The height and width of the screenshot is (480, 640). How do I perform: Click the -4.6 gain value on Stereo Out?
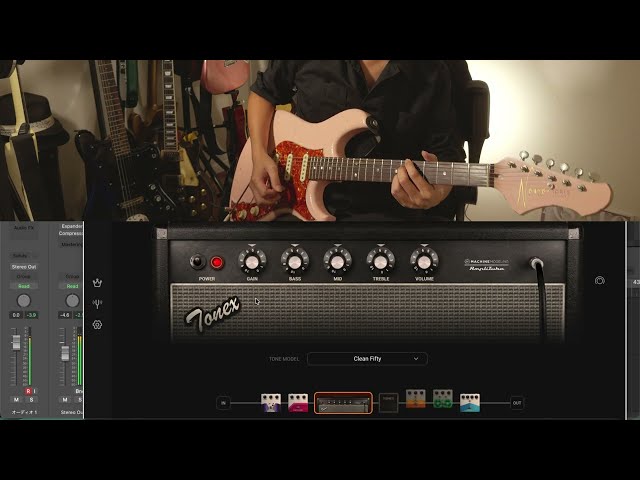click(64, 315)
